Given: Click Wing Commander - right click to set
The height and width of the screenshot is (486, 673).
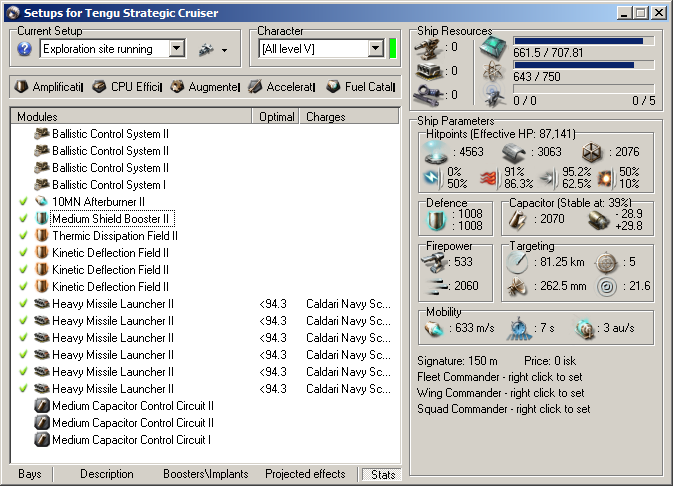Looking at the screenshot, I should [500, 393].
